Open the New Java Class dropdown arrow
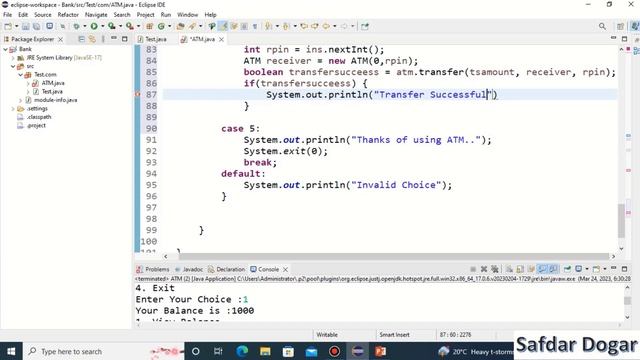 coord(169,26)
